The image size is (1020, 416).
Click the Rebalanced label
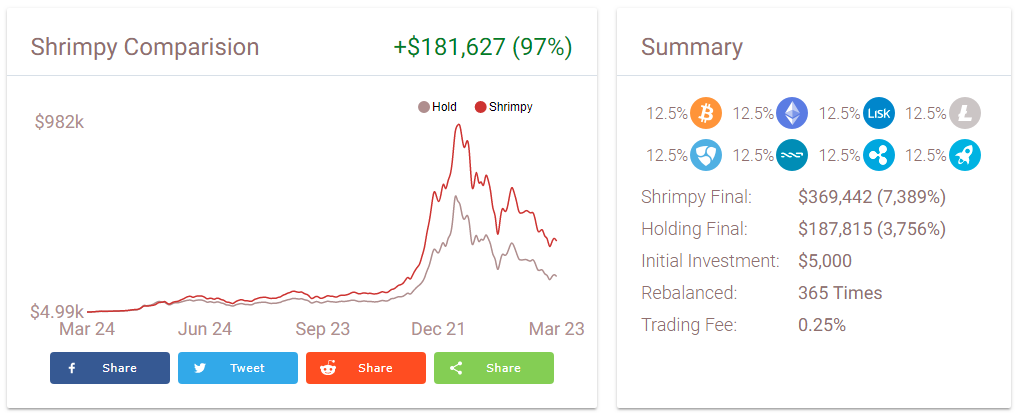689,293
